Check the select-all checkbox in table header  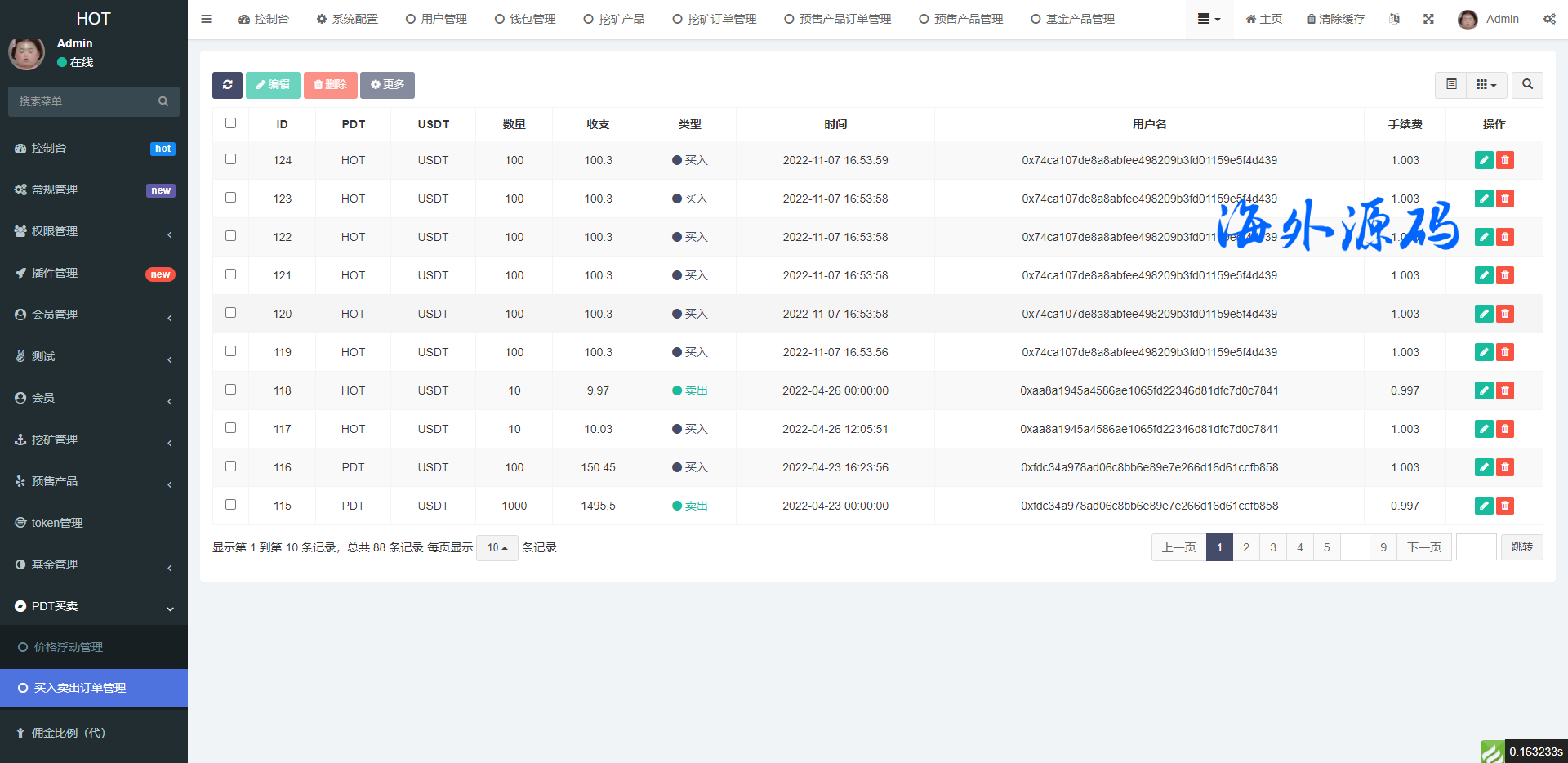pyautogui.click(x=230, y=123)
